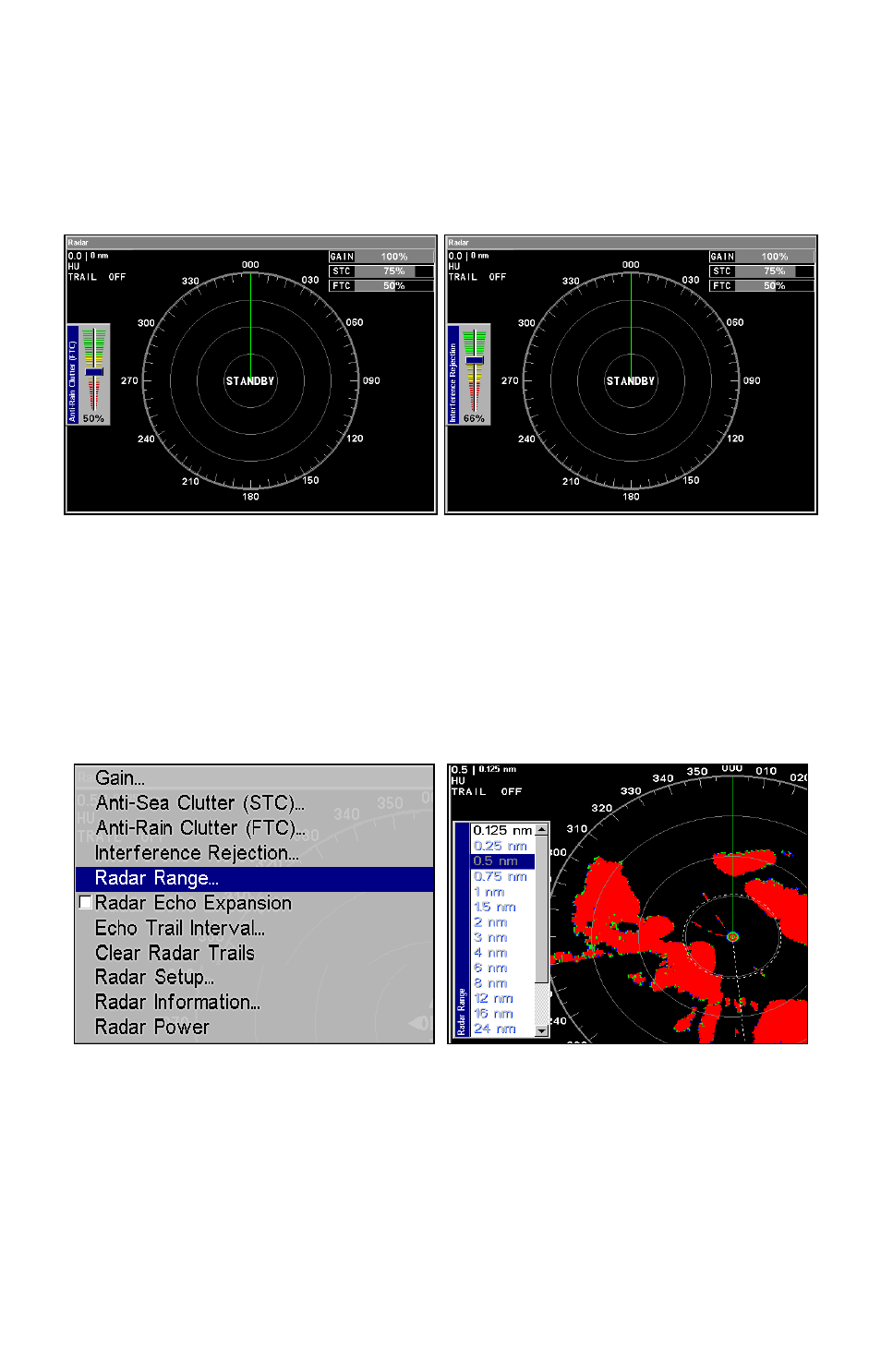The height and width of the screenshot is (1372, 881).
Task: Click GAIN 100% bar on Anti-Rain Clutter screen
Action: click(381, 257)
